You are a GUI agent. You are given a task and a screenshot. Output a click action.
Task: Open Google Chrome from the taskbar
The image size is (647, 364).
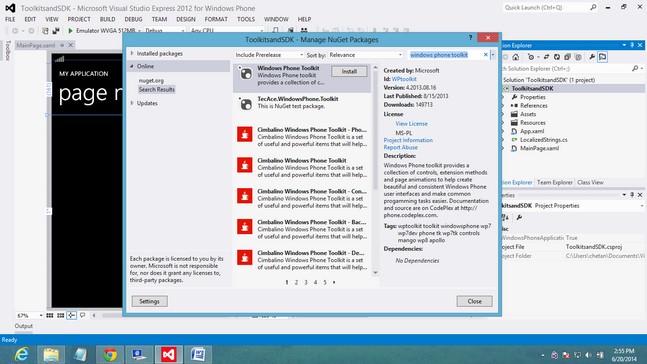coord(110,355)
